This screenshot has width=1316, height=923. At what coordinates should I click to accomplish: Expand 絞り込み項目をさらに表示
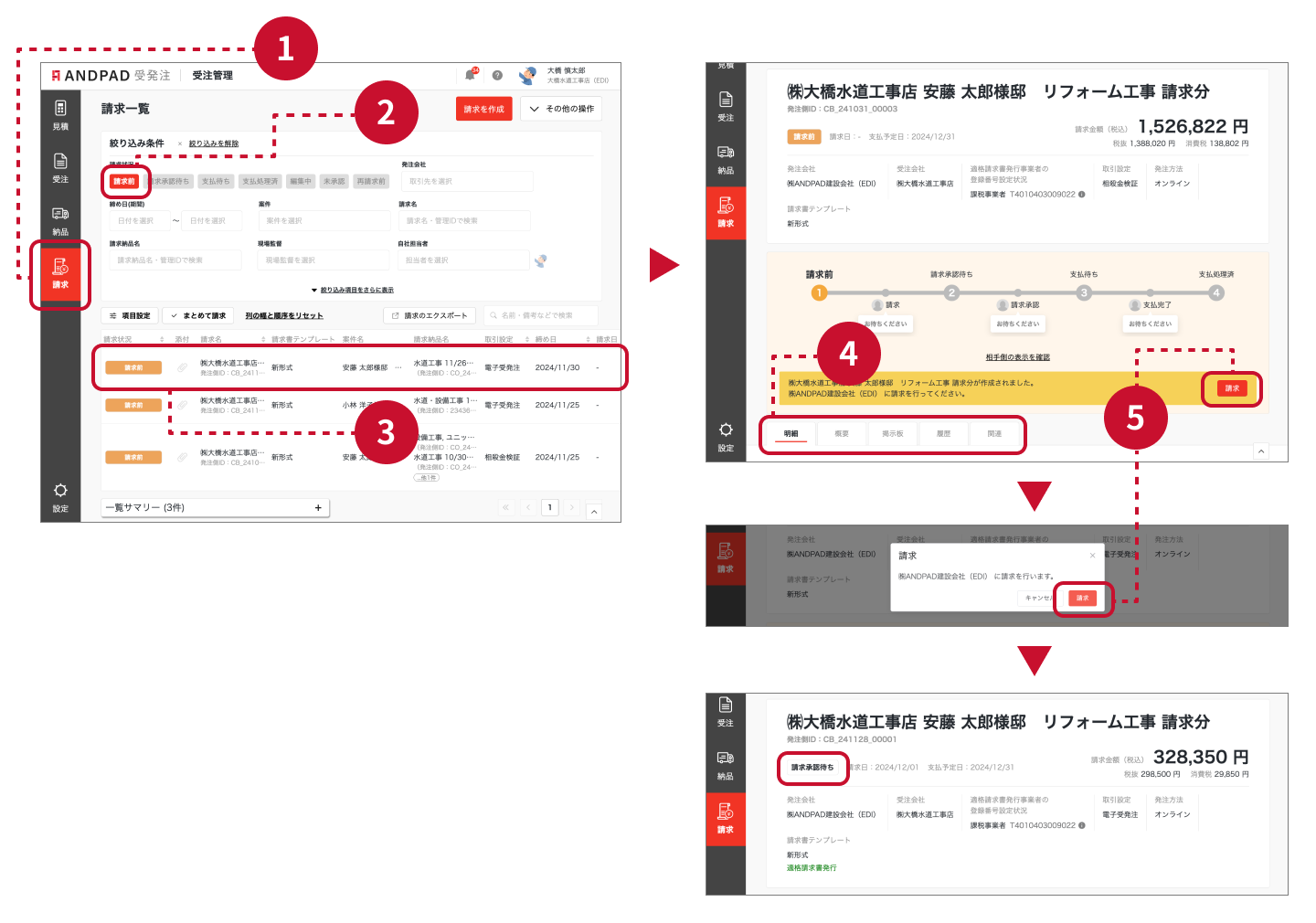353,290
